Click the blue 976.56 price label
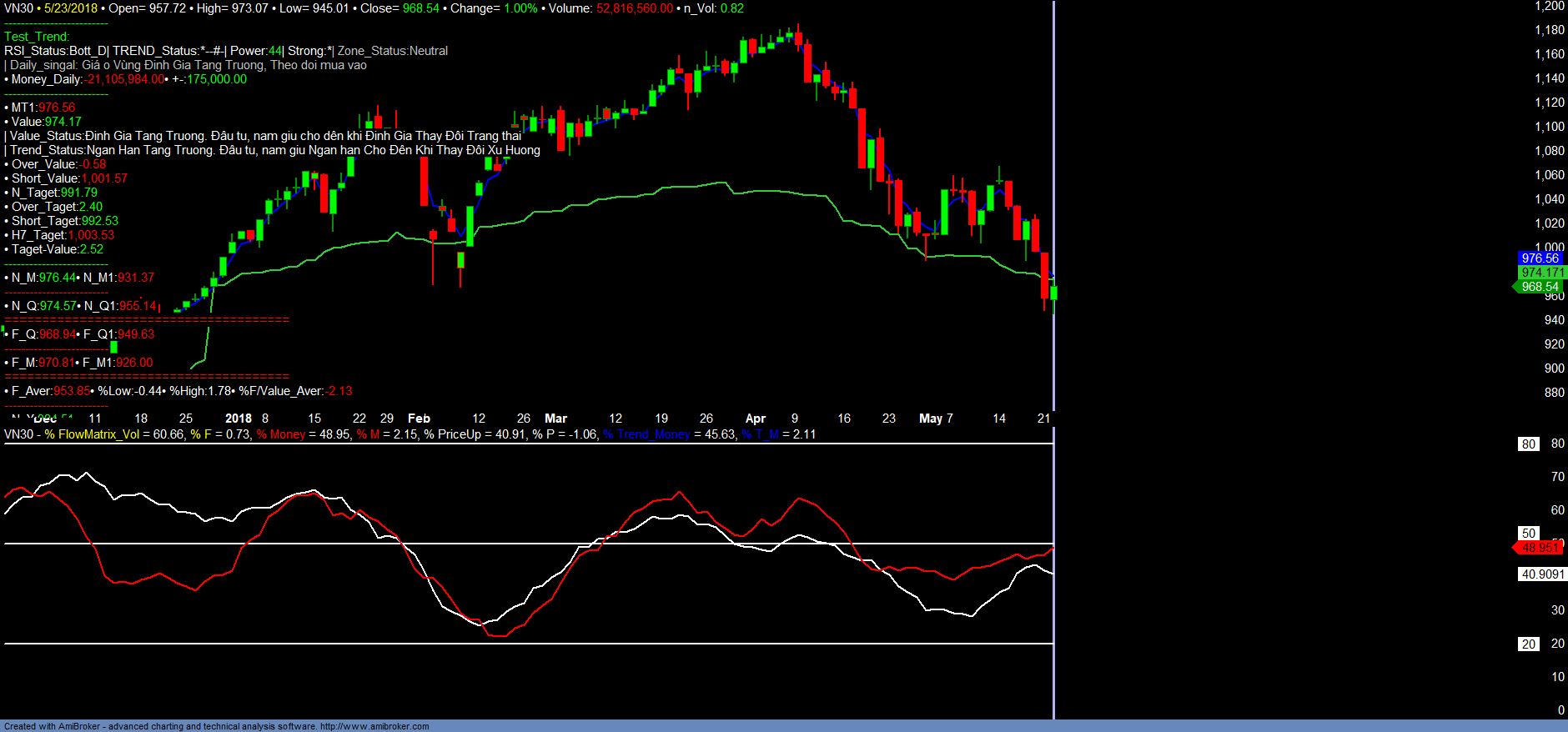This screenshot has height=732, width=1568. [1539, 258]
